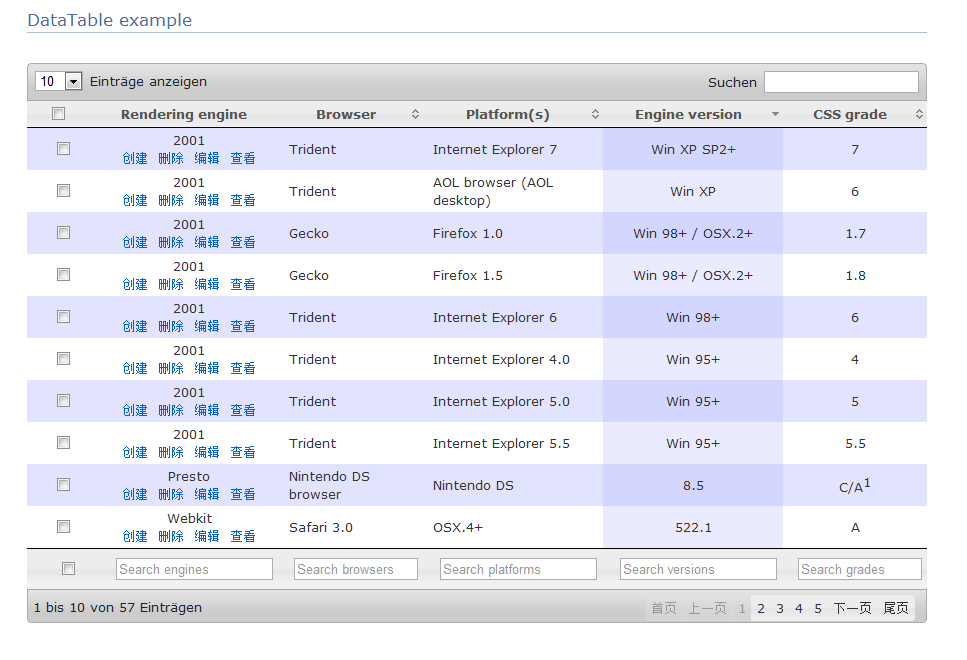
Task: Click current page 1 button
Action: [x=742, y=608]
